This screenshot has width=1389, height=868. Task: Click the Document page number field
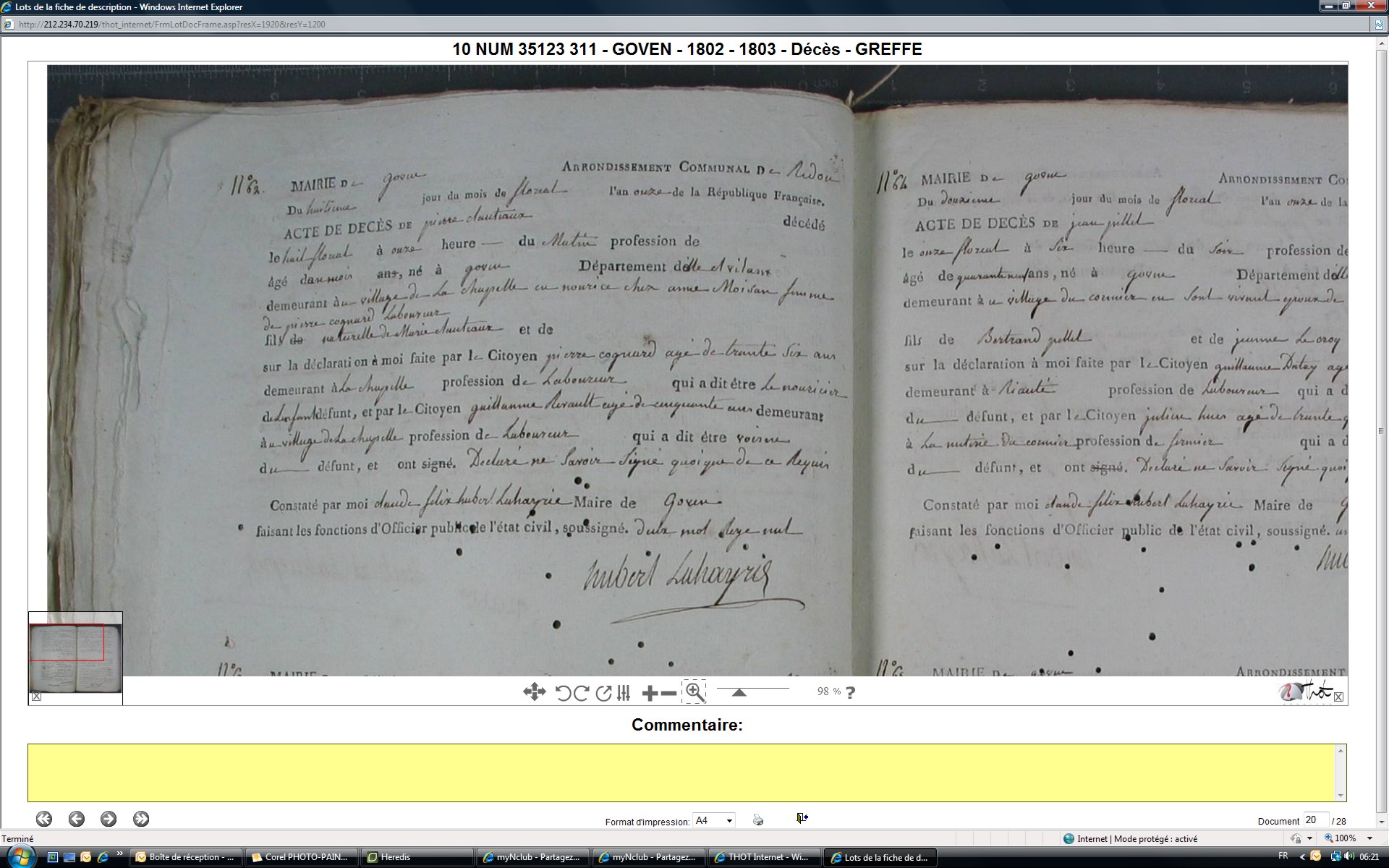tap(1314, 820)
